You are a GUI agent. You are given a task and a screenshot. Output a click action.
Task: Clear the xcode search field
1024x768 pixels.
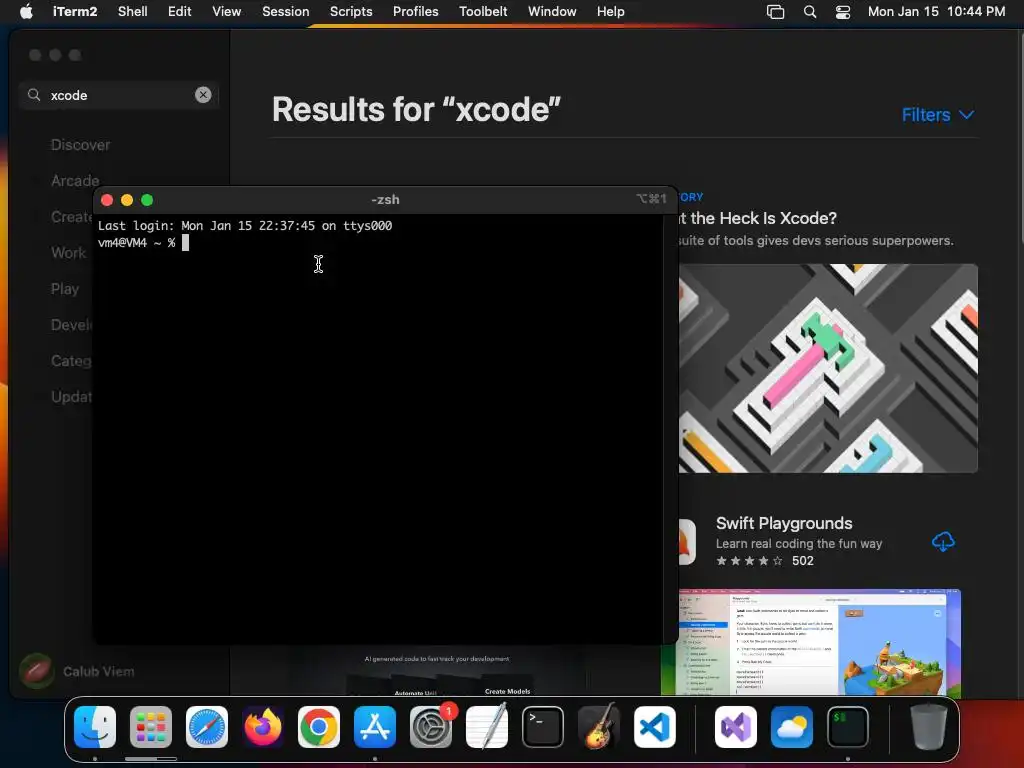(203, 95)
